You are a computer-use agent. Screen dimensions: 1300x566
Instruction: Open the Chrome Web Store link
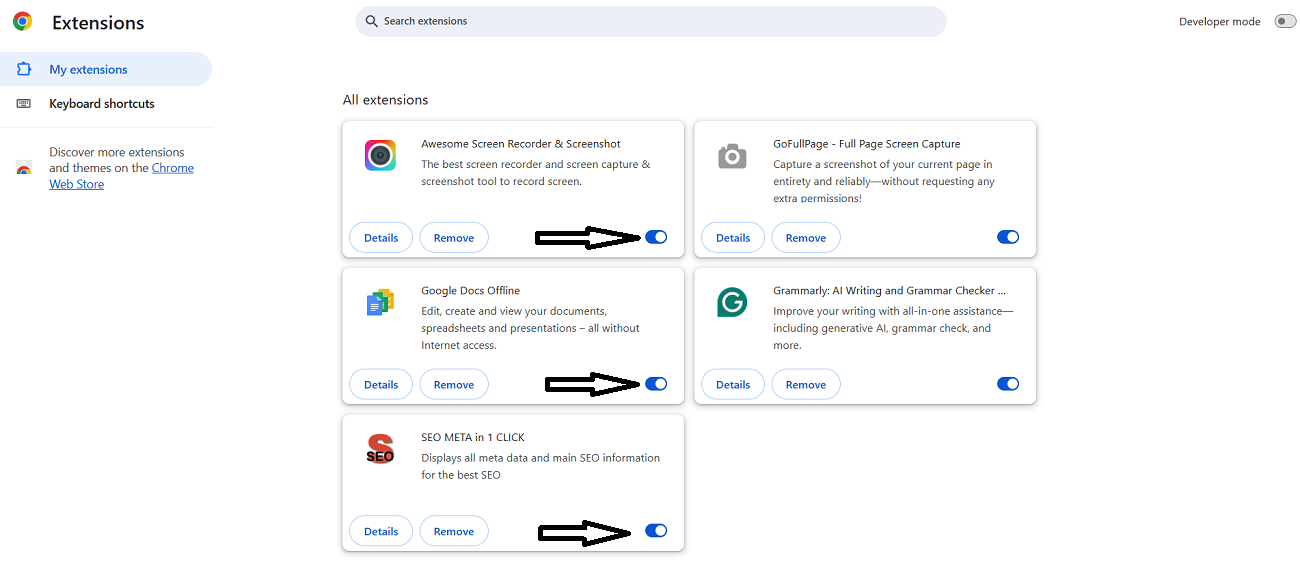(x=121, y=176)
